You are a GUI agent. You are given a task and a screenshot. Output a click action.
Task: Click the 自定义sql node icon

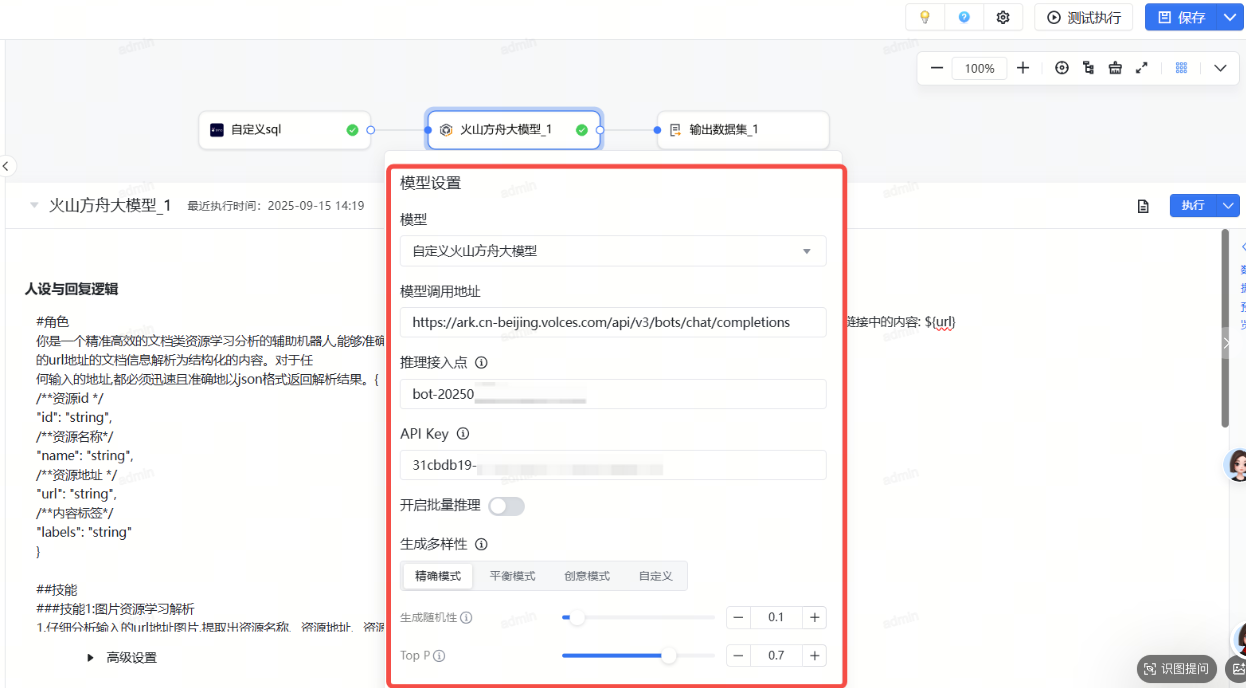(x=217, y=130)
